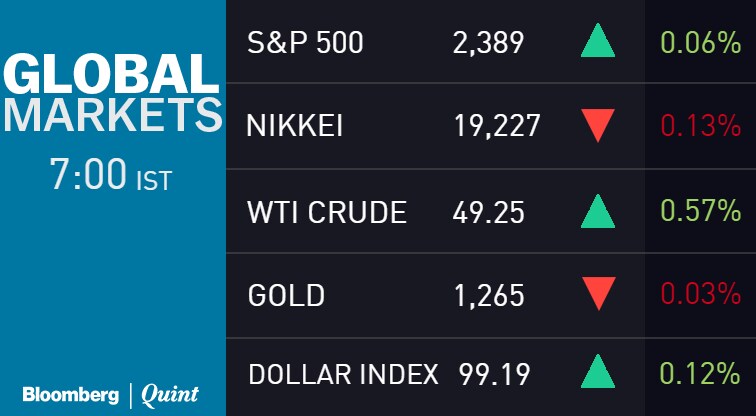Click the red 0.13% NIKKEI change
The width and height of the screenshot is (756, 416).
pyautogui.click(x=699, y=127)
